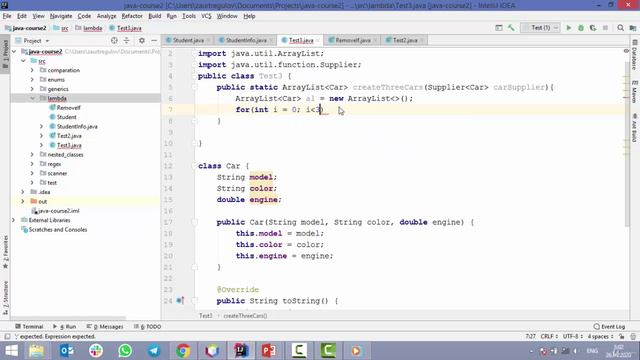Switch to the Student.java tab
Screen dimensions: 640x360
click(188, 40)
